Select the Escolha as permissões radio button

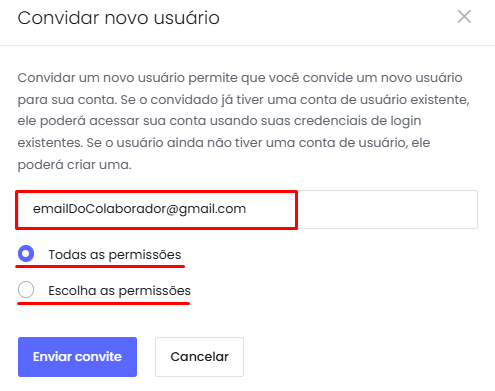click(26, 289)
